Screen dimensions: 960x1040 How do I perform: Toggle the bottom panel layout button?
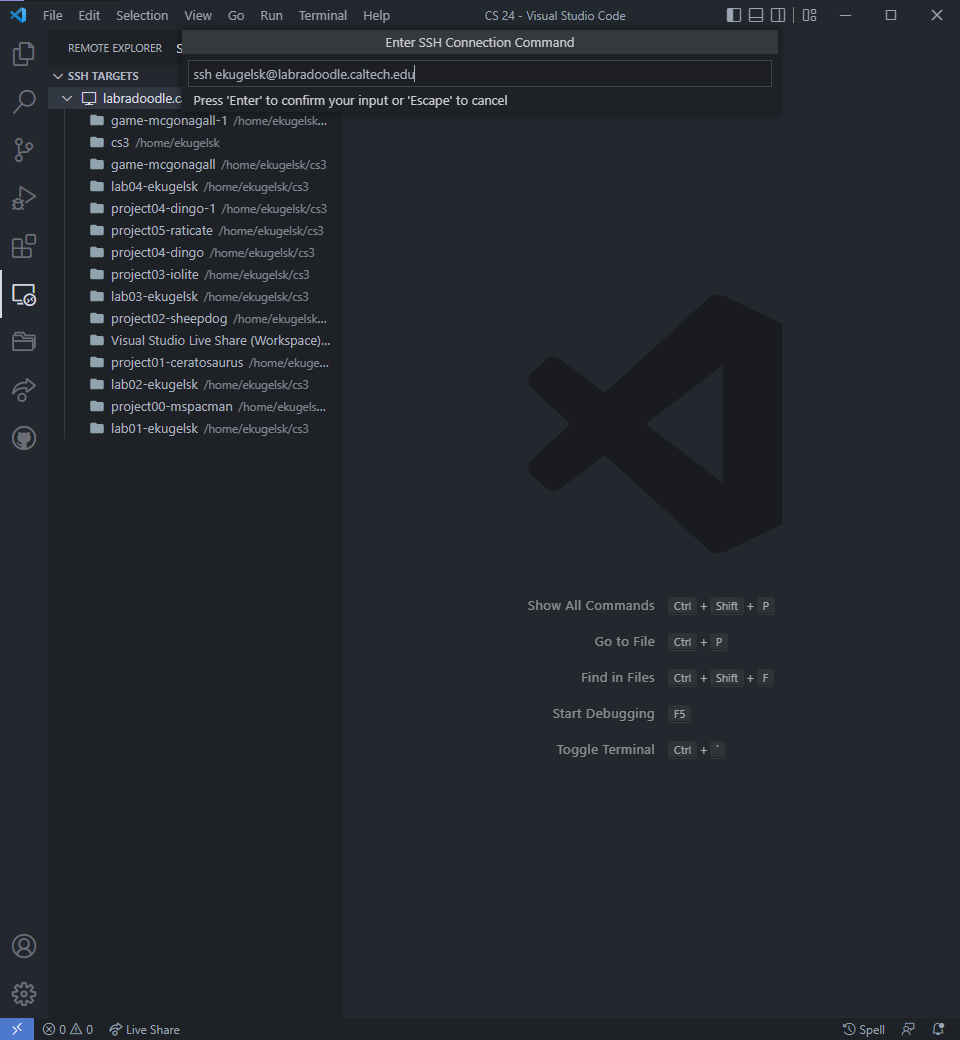[756, 15]
